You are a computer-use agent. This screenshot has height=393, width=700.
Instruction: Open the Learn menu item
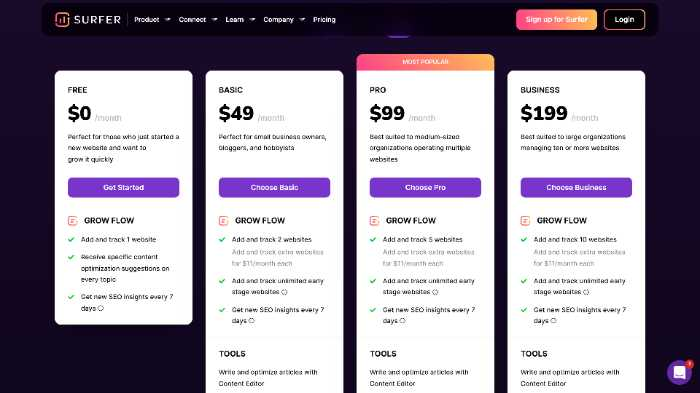240,20
